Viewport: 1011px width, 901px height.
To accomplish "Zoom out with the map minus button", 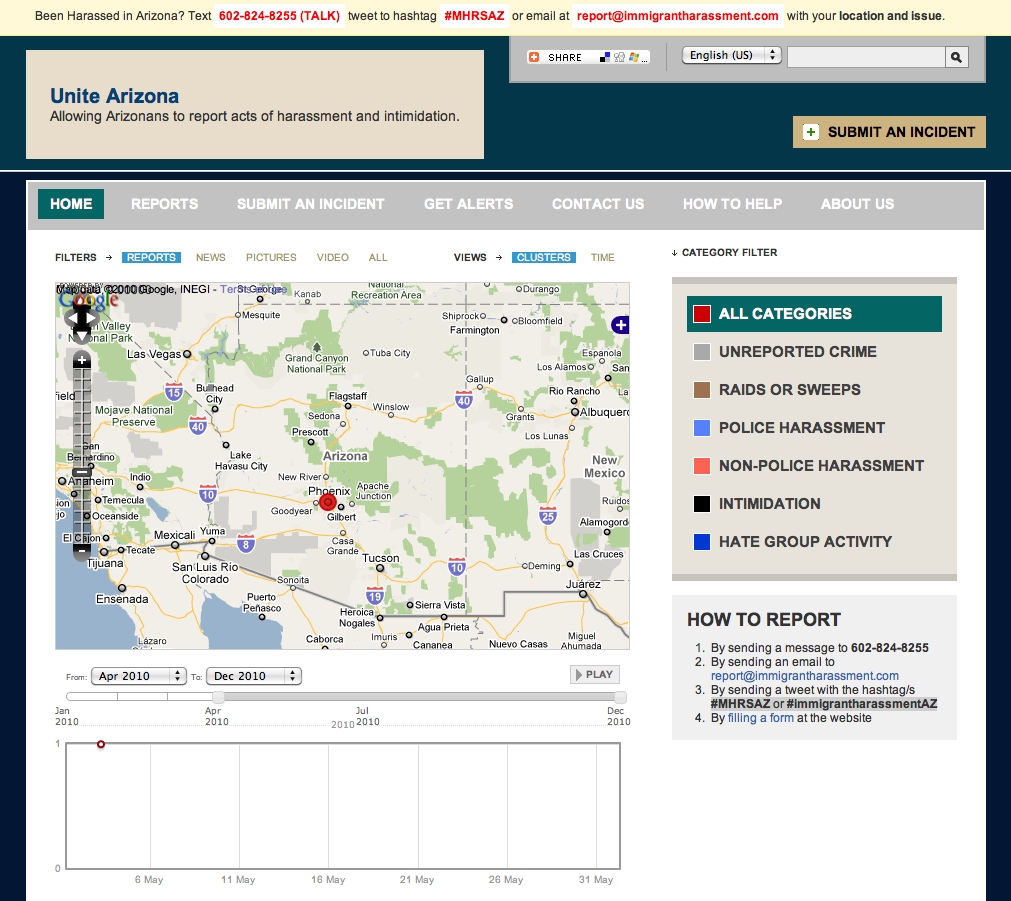I will (x=81, y=550).
